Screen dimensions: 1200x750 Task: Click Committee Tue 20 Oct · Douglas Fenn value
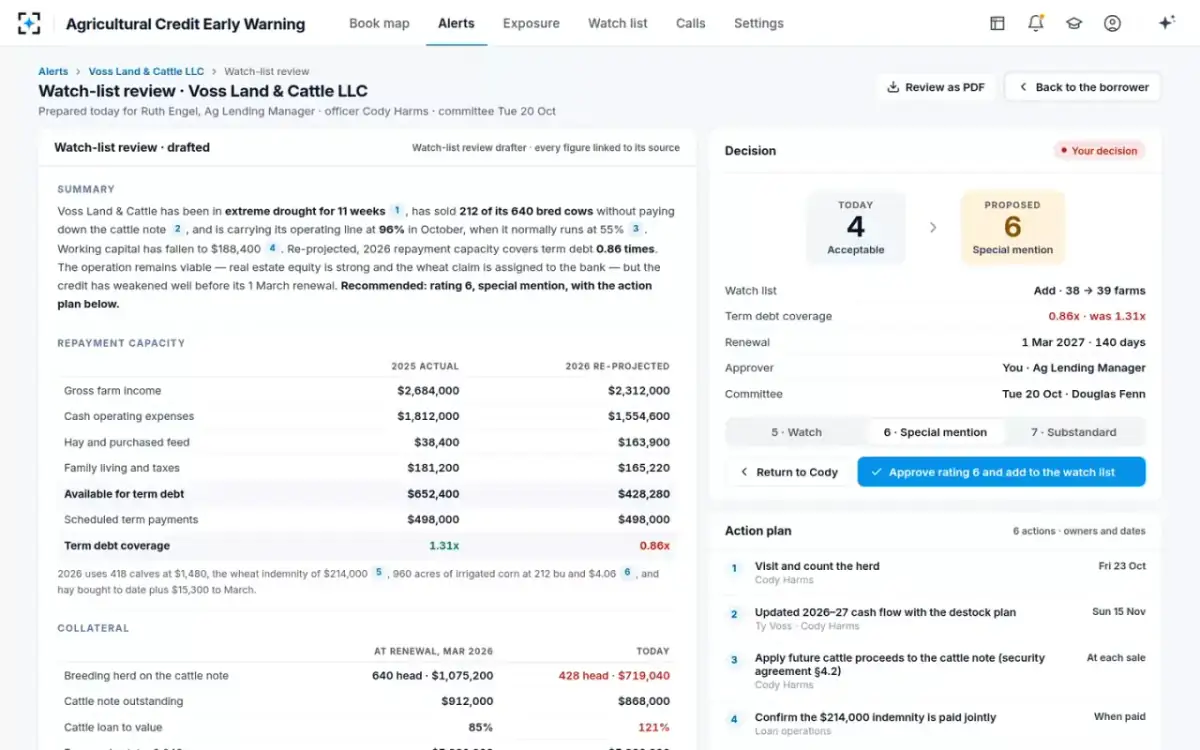coord(1074,394)
